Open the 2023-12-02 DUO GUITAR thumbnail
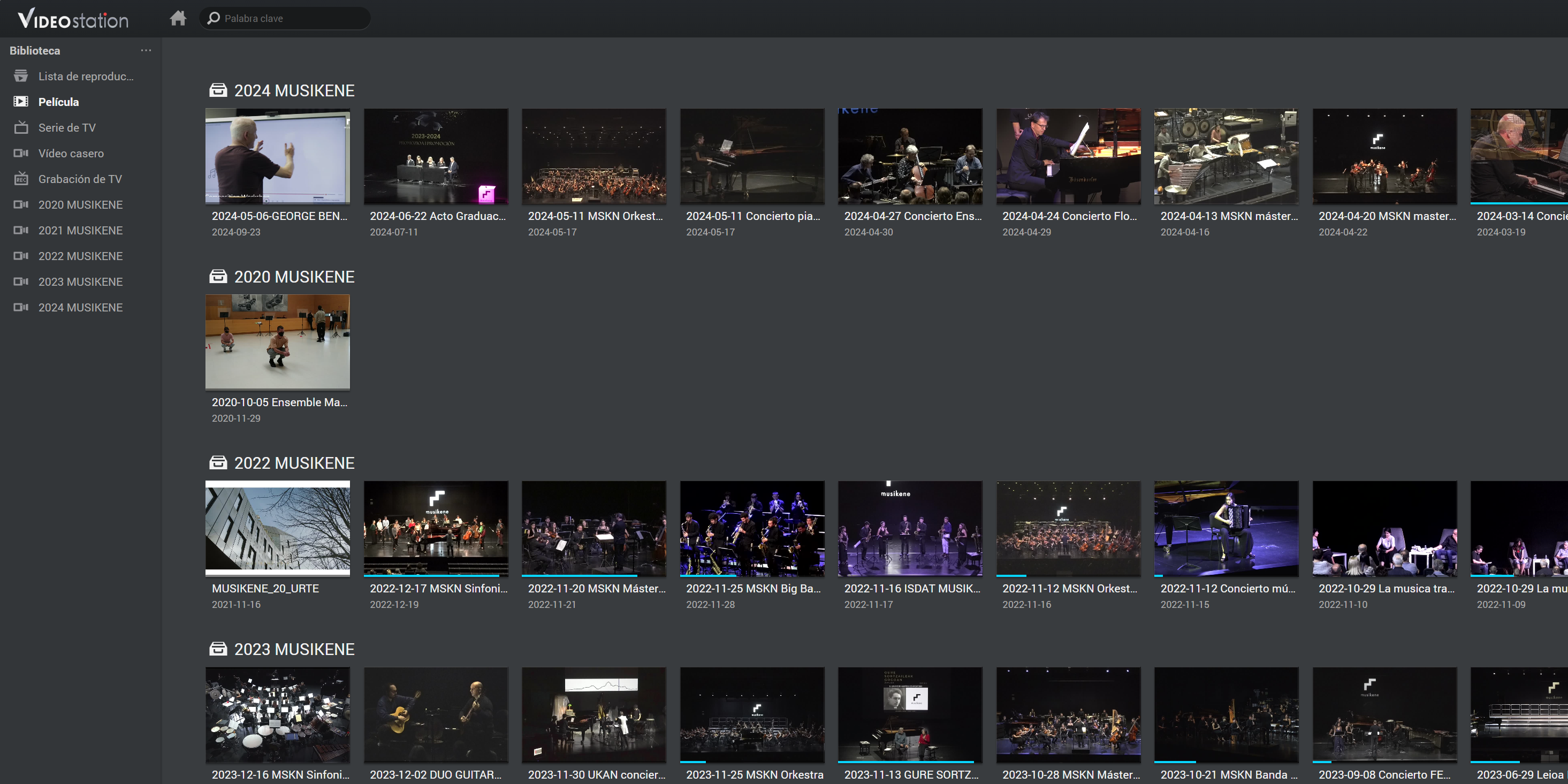The height and width of the screenshot is (784, 1568). [x=436, y=714]
